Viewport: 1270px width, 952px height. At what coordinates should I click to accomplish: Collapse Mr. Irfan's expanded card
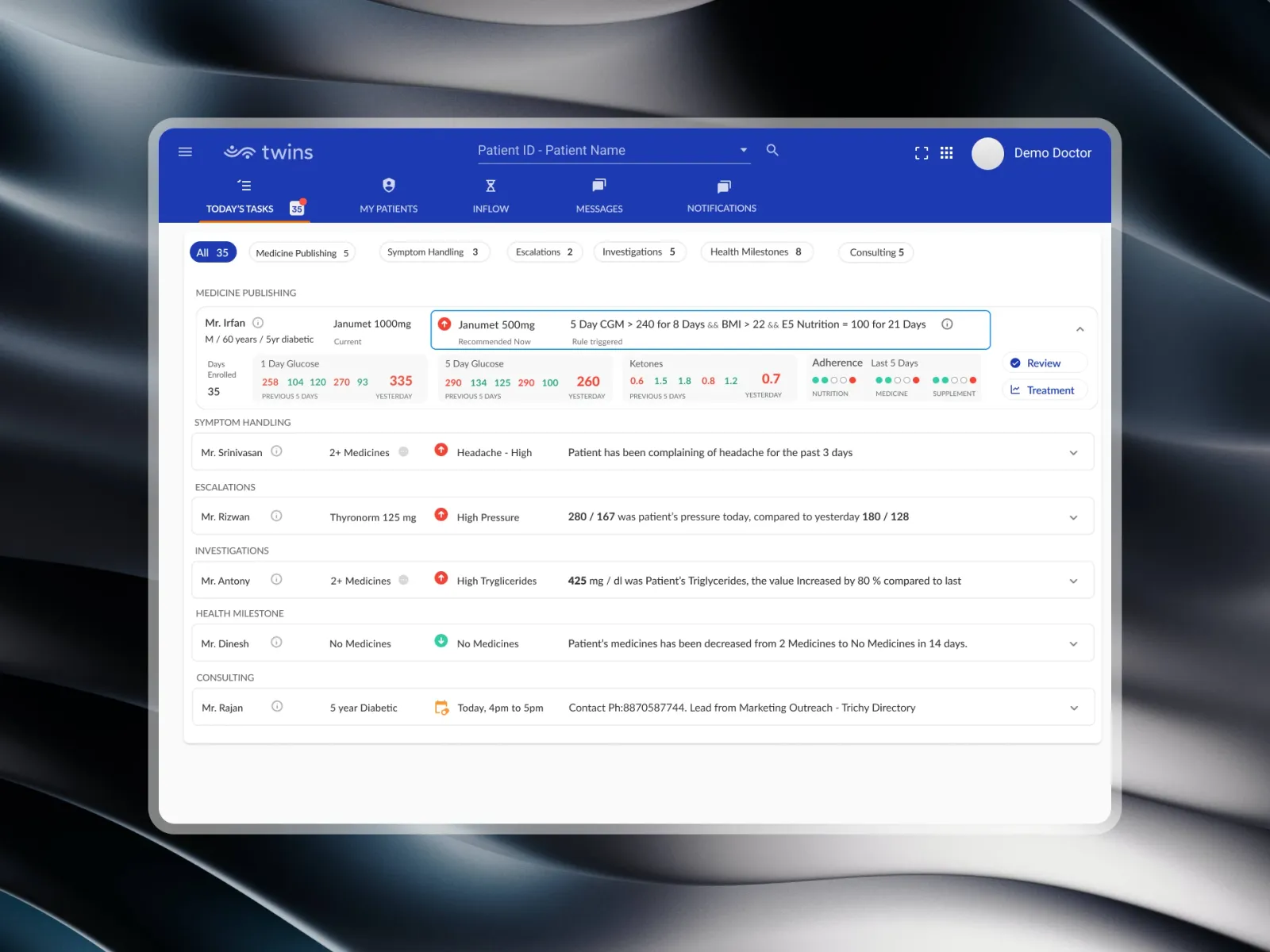(x=1079, y=329)
